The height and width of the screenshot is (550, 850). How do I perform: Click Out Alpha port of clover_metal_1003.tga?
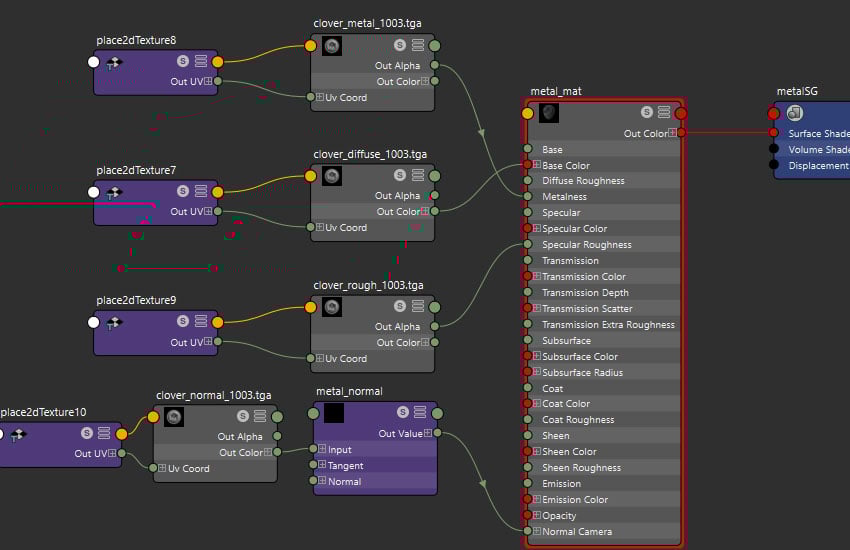[x=435, y=65]
